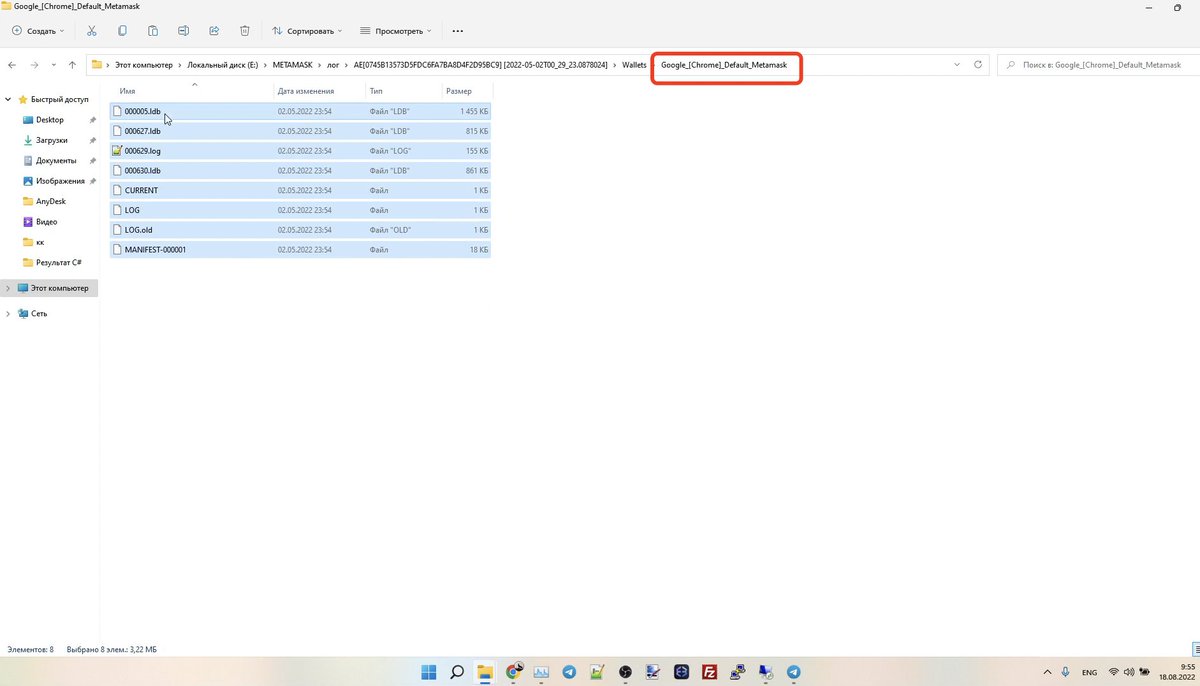Select file 000630.ldb
1200x686 pixels.
pos(300,170)
